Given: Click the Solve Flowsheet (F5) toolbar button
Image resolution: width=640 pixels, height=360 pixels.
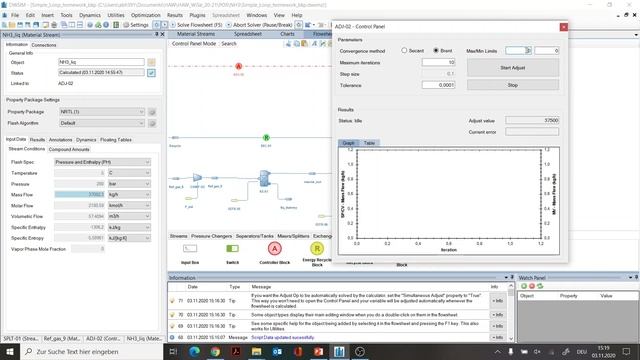Looking at the screenshot, I should [x=196, y=25].
